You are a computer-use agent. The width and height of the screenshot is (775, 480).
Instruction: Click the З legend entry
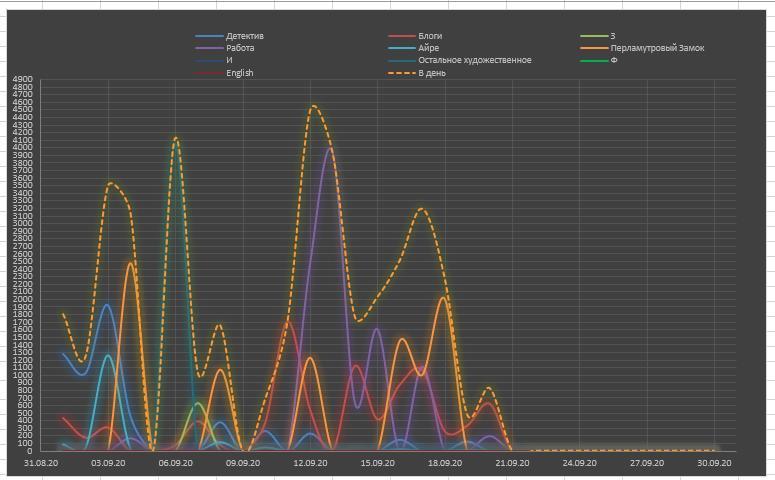[613, 37]
